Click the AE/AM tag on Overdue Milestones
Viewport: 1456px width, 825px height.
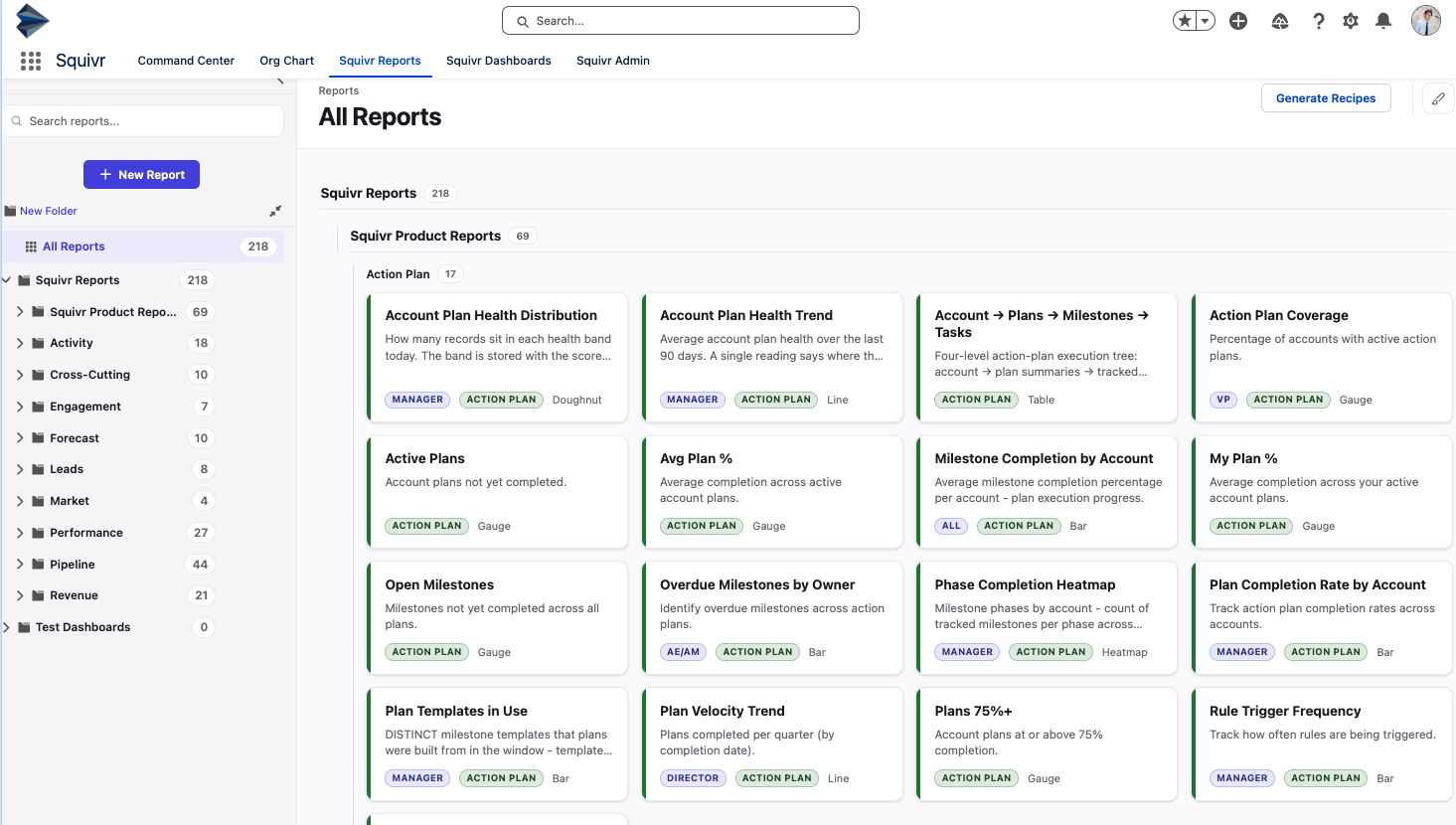click(x=684, y=652)
